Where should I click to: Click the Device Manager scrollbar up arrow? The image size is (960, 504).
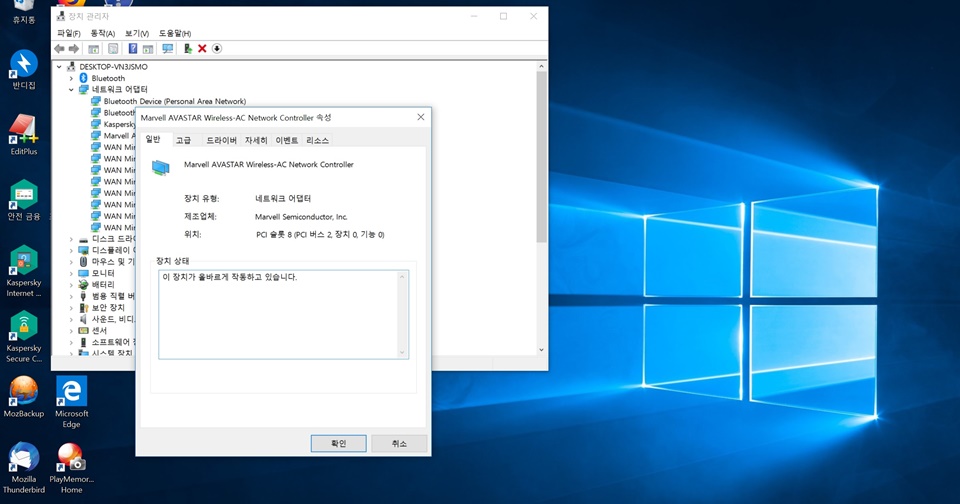click(x=541, y=66)
